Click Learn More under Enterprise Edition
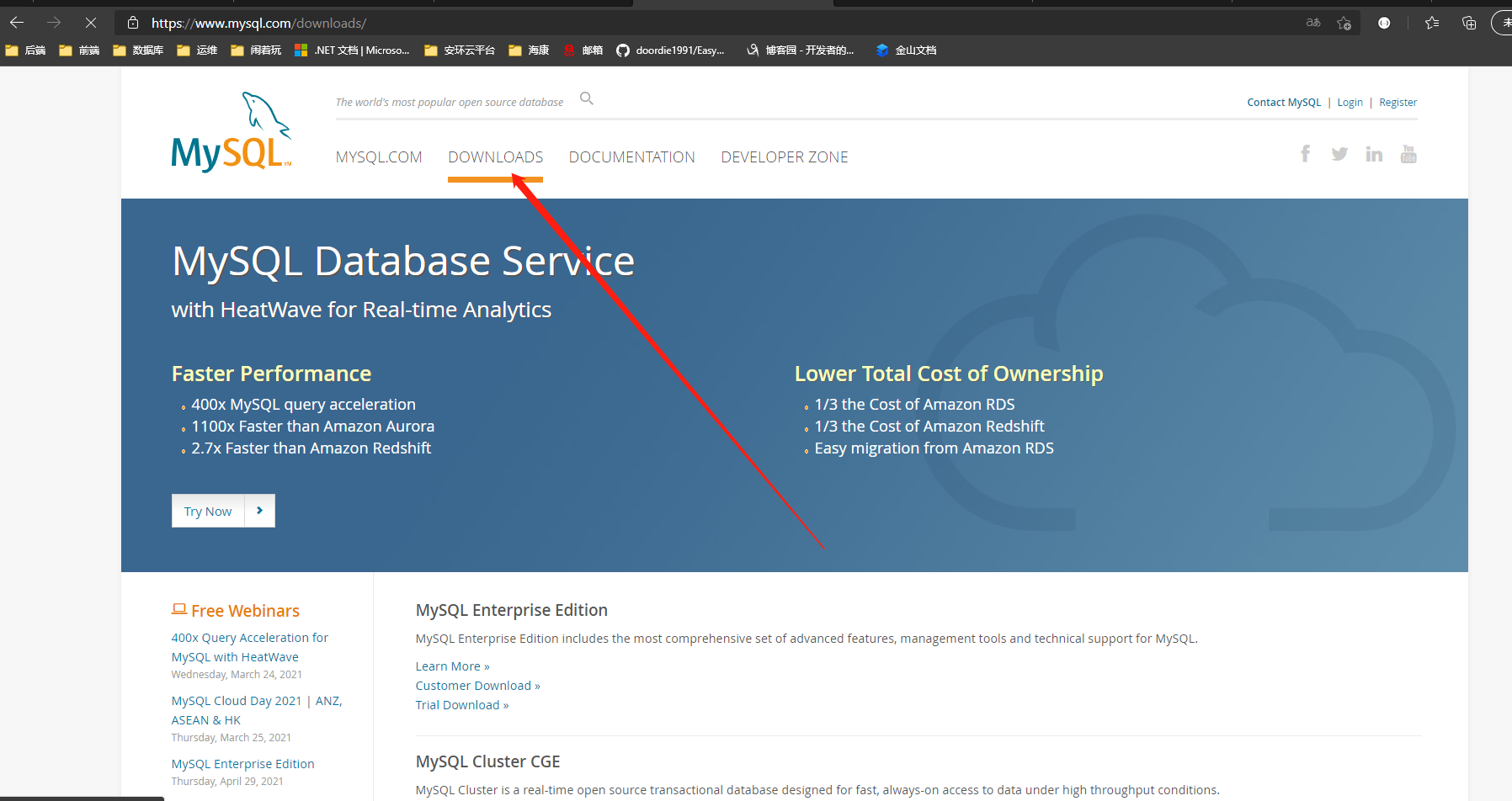 [x=452, y=666]
